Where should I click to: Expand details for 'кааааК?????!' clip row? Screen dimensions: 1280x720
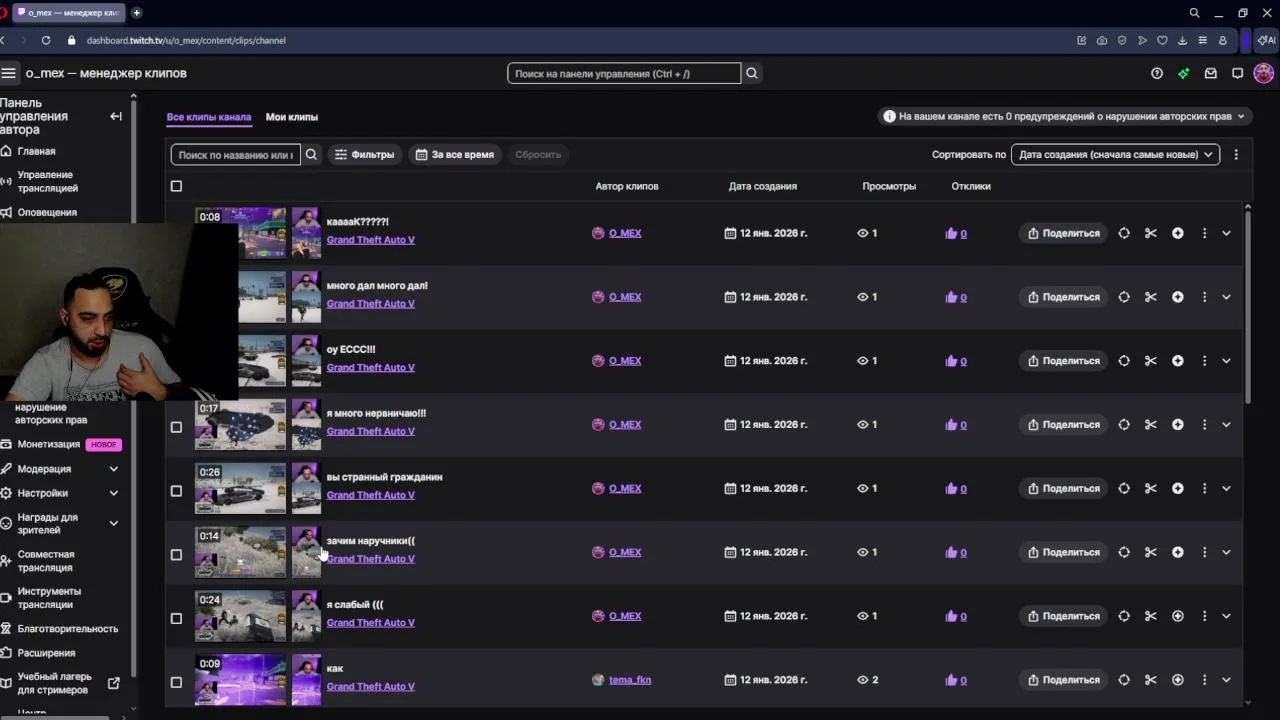coord(1227,233)
